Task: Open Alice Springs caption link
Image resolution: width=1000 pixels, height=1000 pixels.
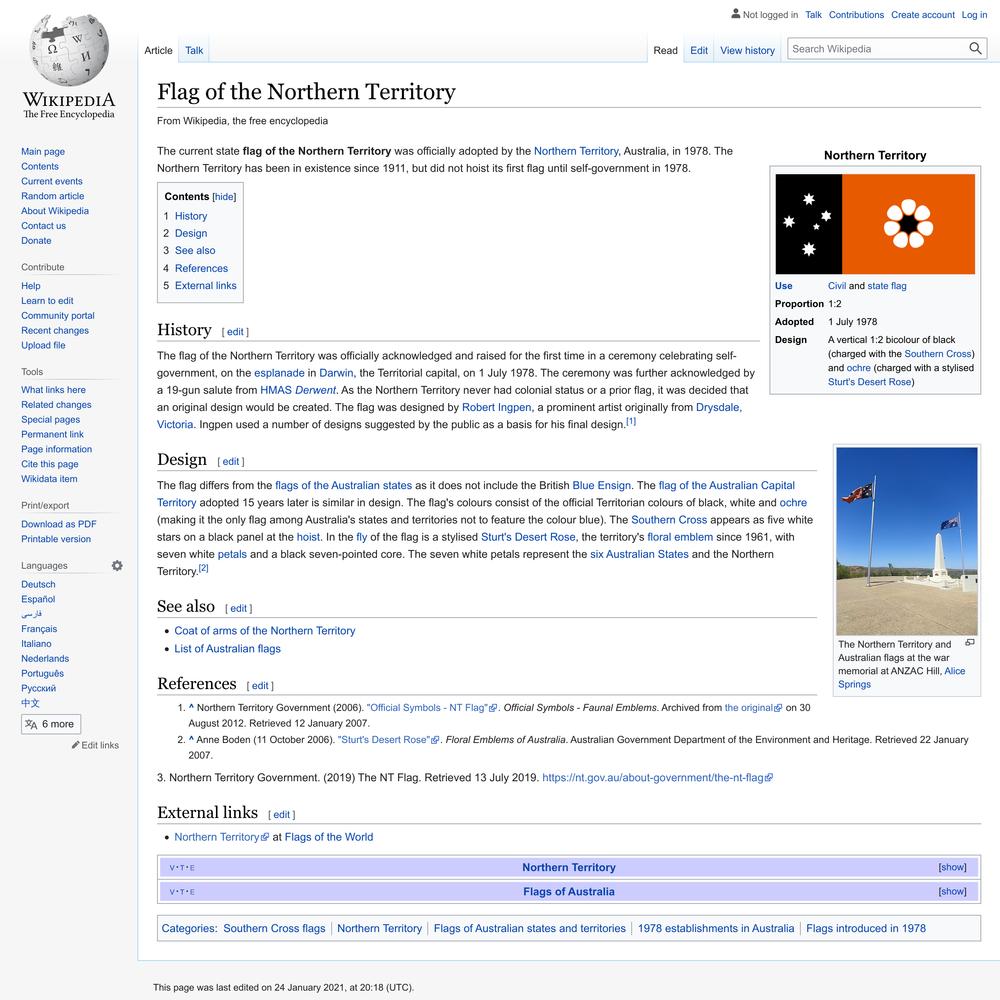Action: [x=902, y=677]
